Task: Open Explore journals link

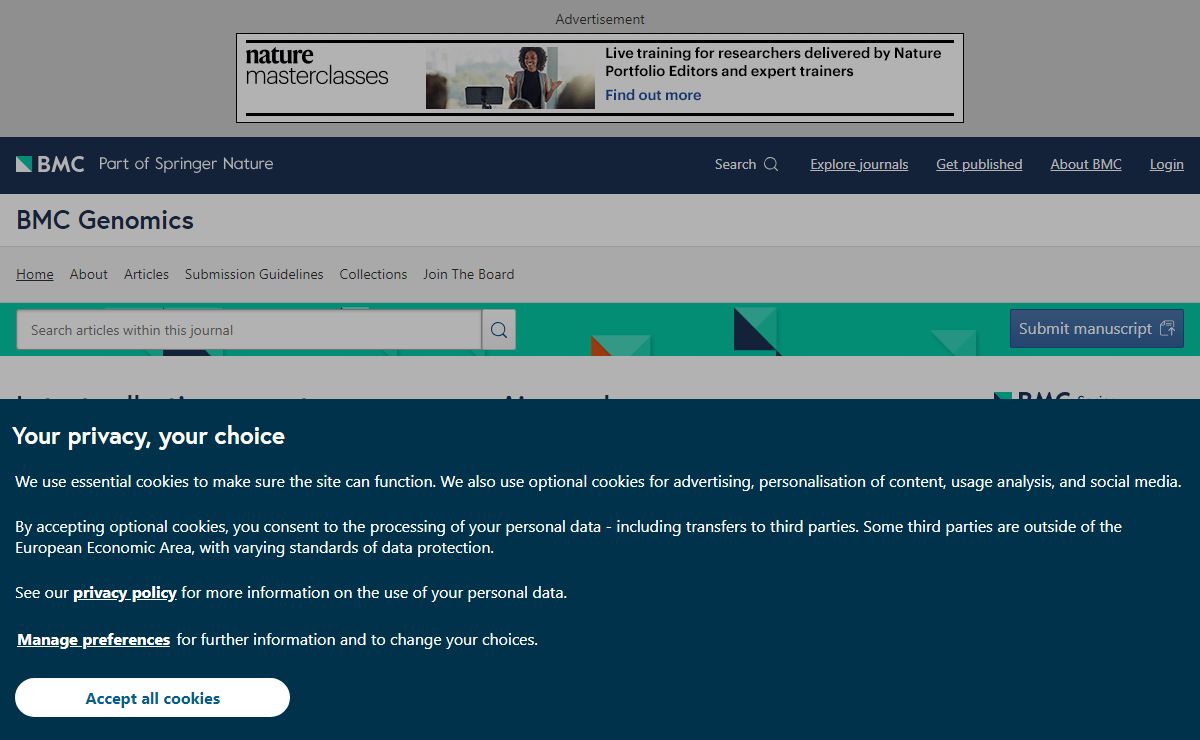Action: click(859, 164)
